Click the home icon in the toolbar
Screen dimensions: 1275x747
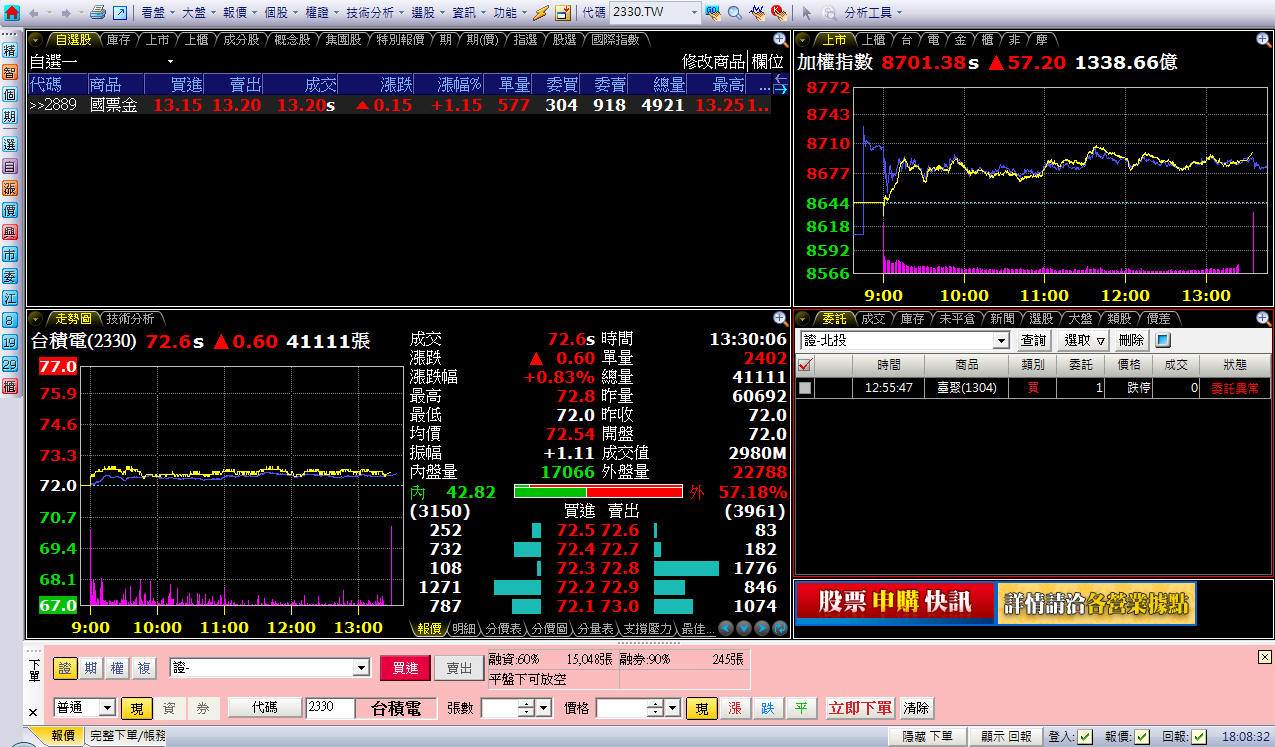(x=12, y=13)
